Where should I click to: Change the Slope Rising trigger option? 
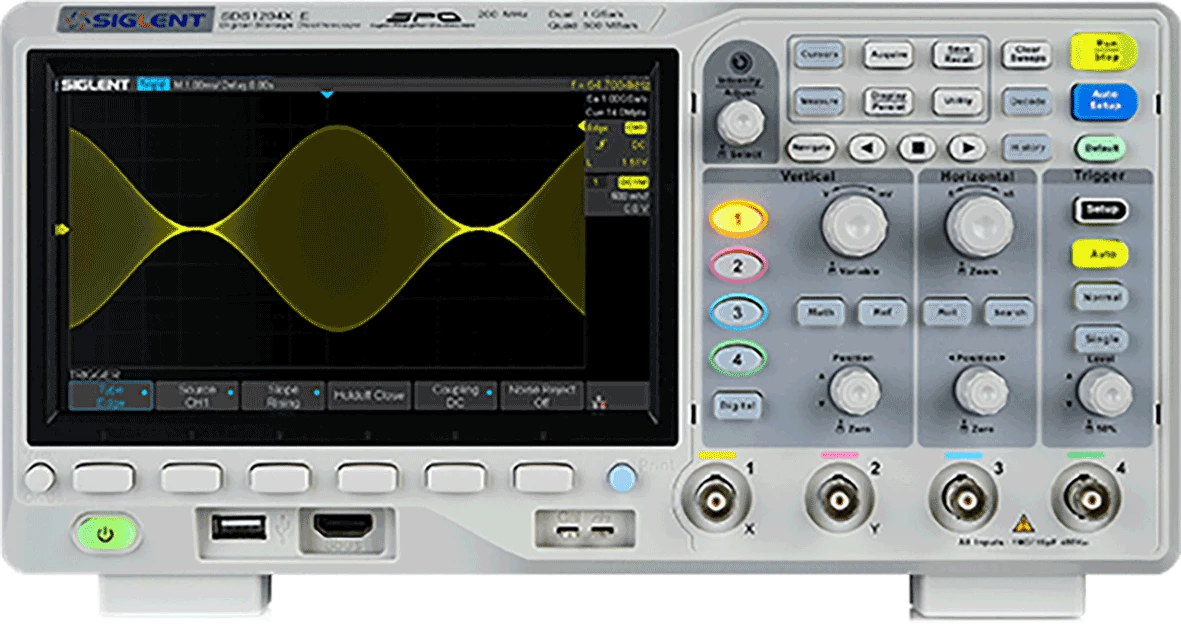(x=283, y=395)
